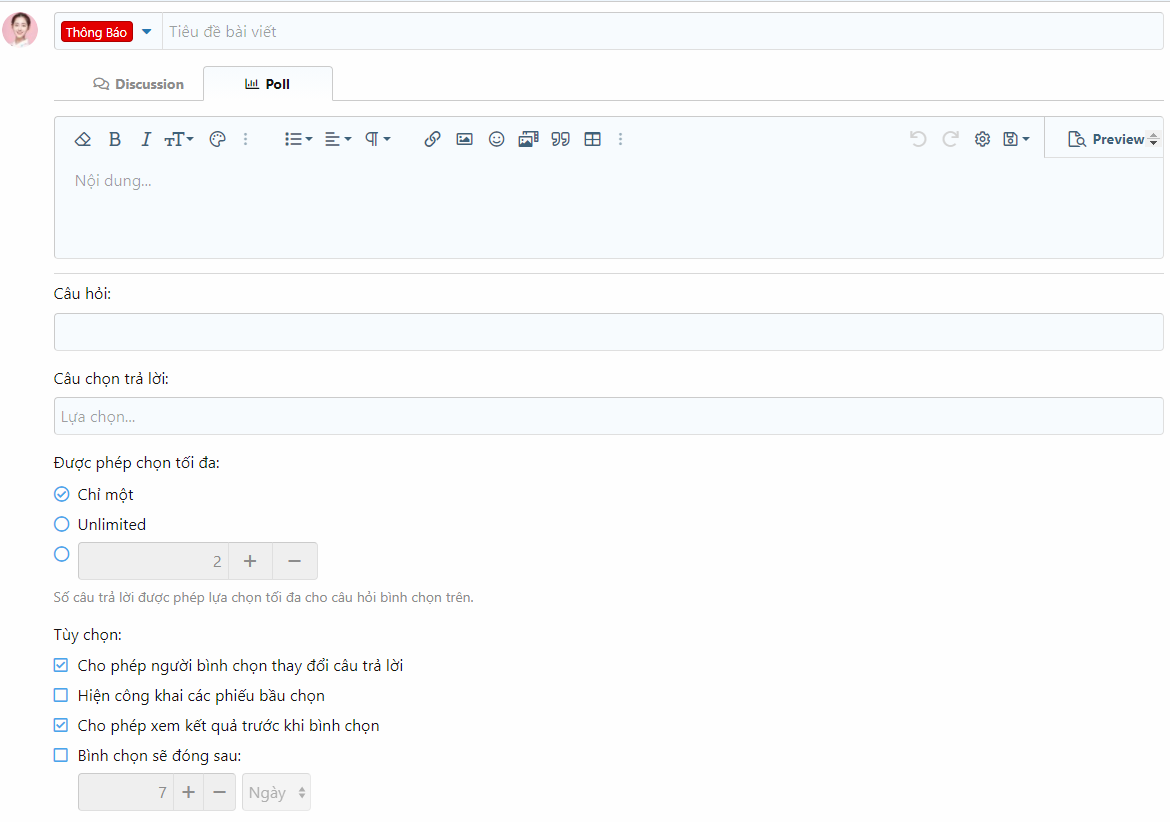Insert an image into the post
Image resolution: width=1170 pixels, height=822 pixels.
(x=464, y=139)
